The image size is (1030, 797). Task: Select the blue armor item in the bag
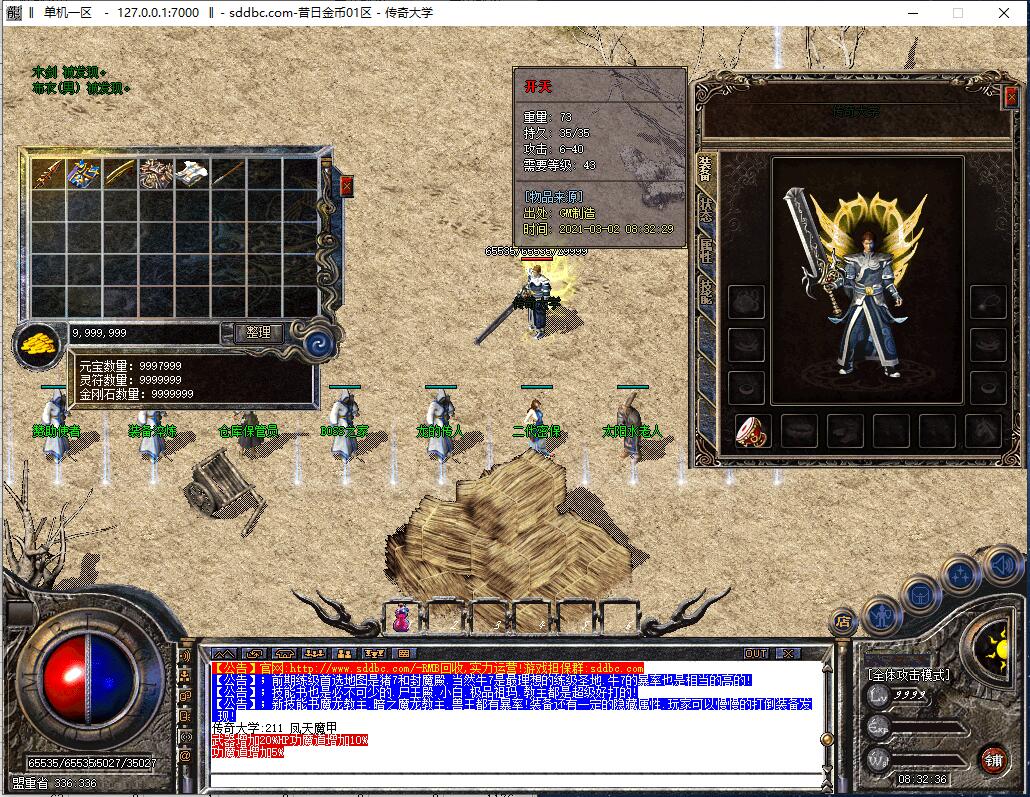[84, 173]
